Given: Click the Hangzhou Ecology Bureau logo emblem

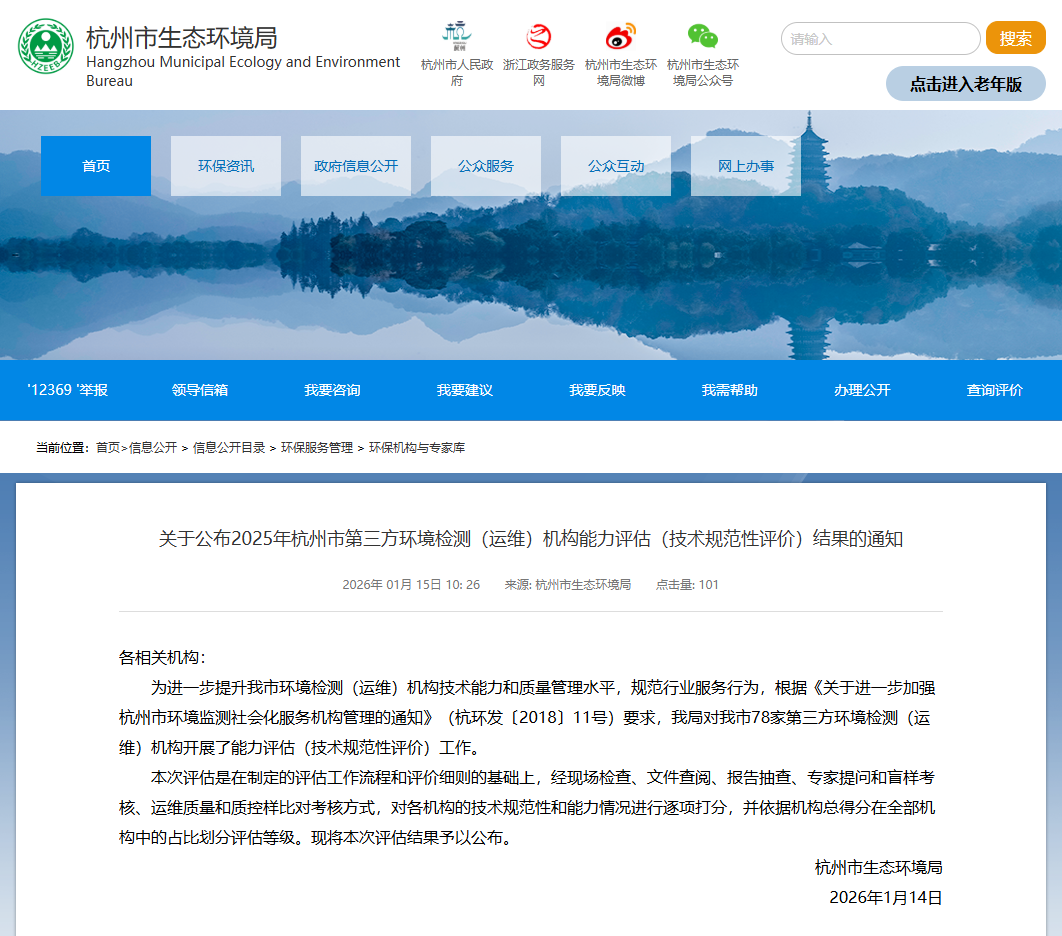Looking at the screenshot, I should tap(46, 47).
